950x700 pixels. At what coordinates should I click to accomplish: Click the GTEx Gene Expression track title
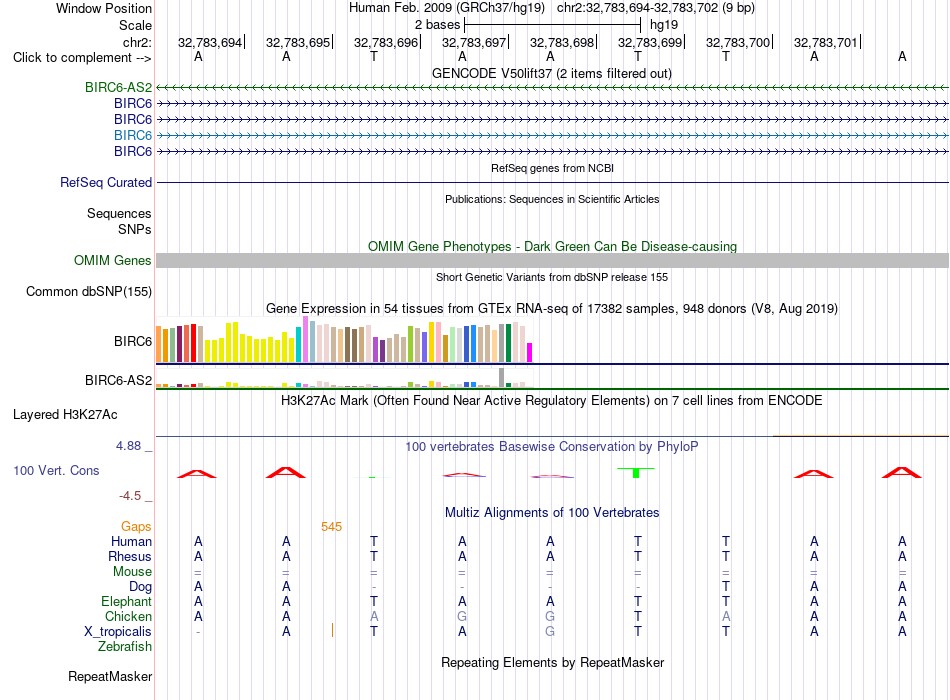[x=552, y=308]
